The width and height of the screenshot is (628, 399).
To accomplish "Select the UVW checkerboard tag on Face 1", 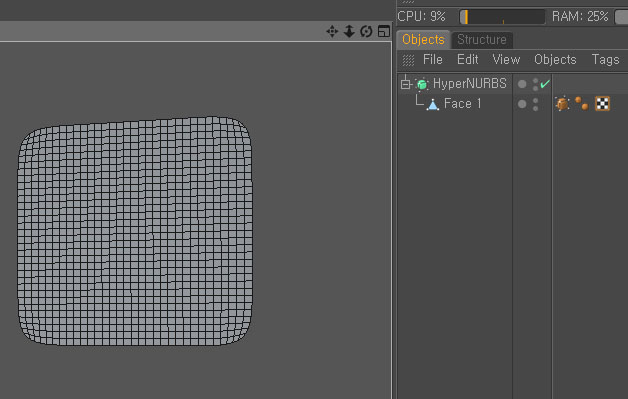I will [x=602, y=103].
